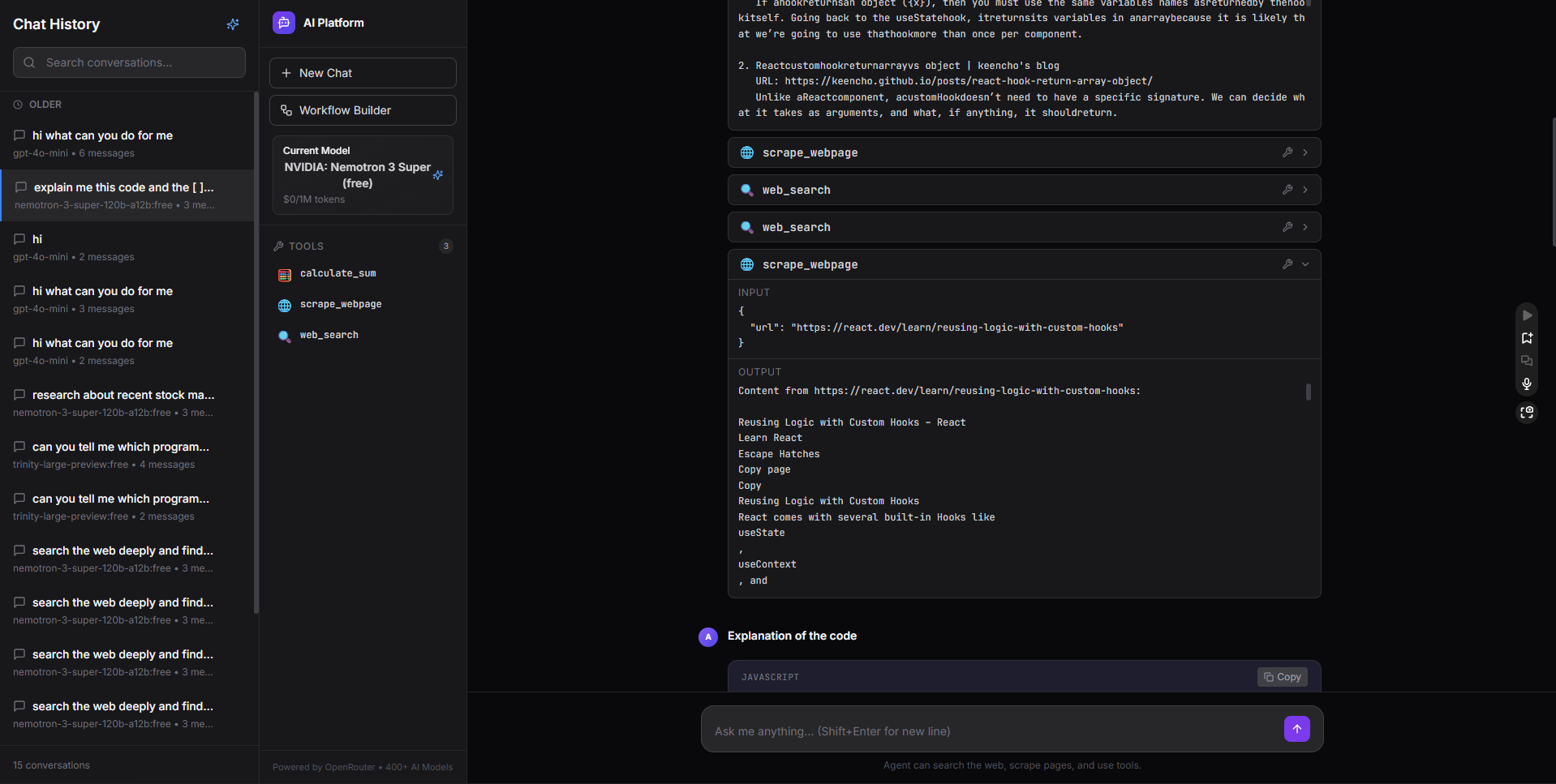The image size is (1556, 784).
Task: Click the chat history list scrollbar
Action: click(x=256, y=353)
